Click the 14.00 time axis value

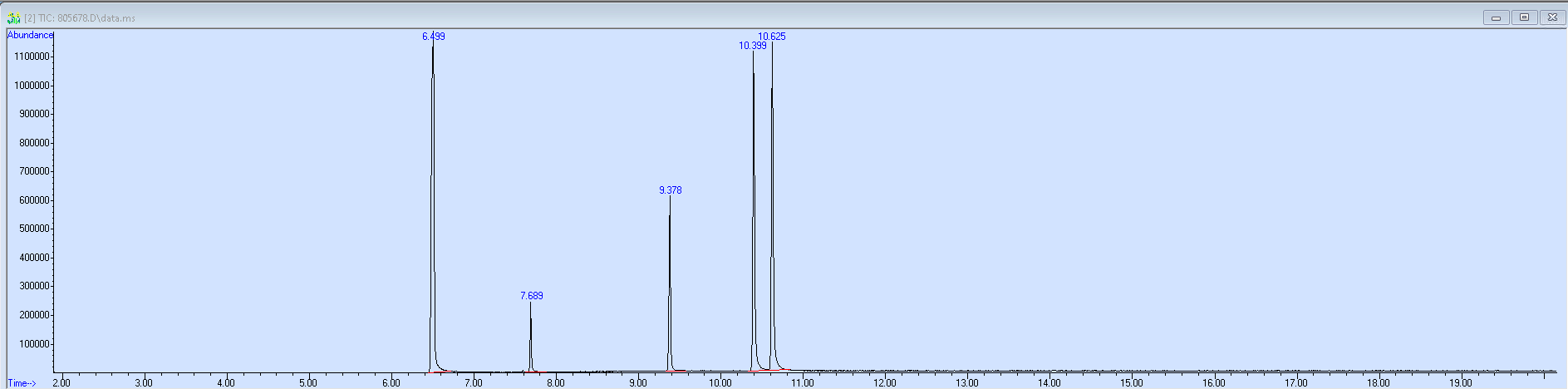coord(1049,383)
